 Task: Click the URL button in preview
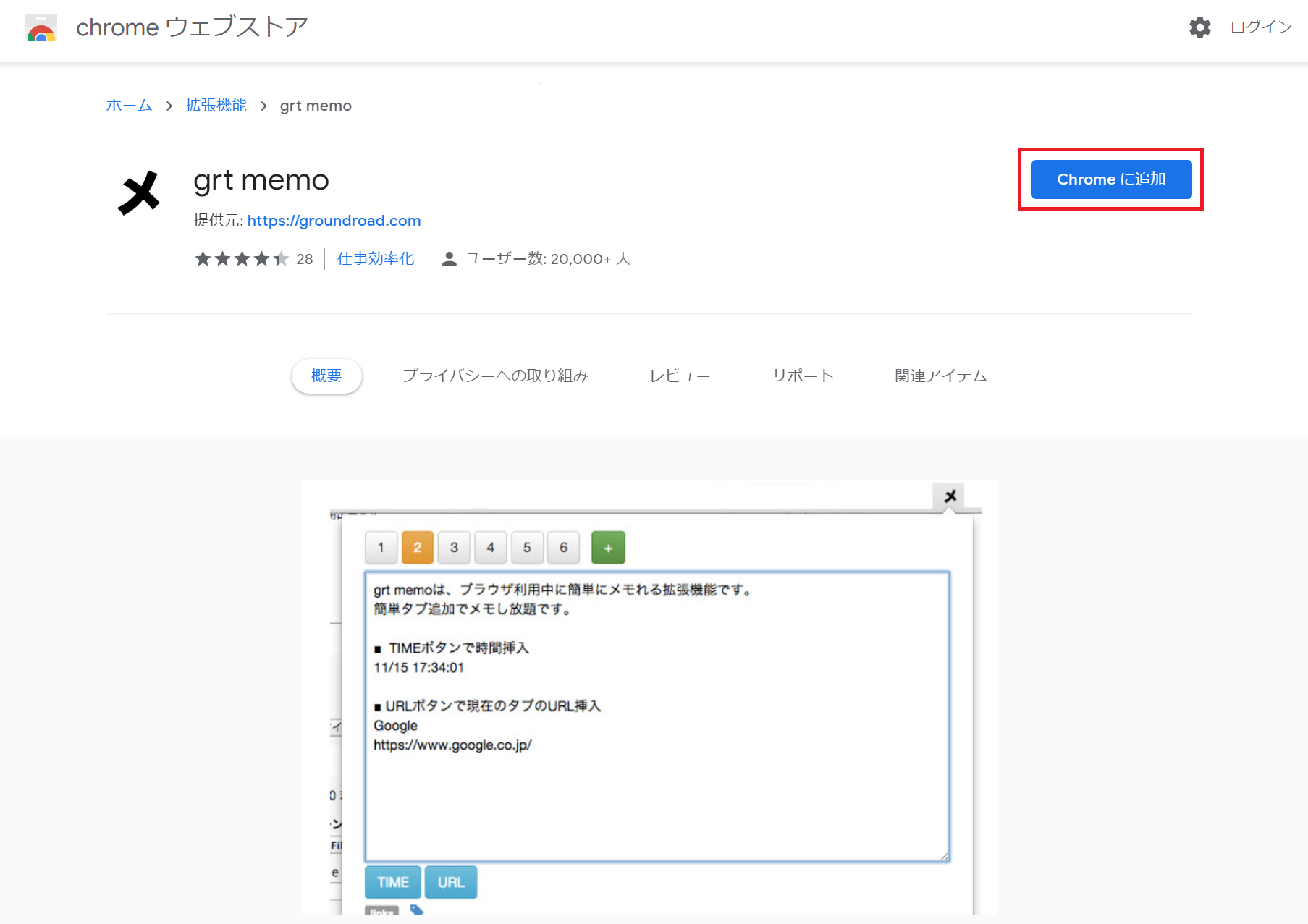(x=451, y=882)
